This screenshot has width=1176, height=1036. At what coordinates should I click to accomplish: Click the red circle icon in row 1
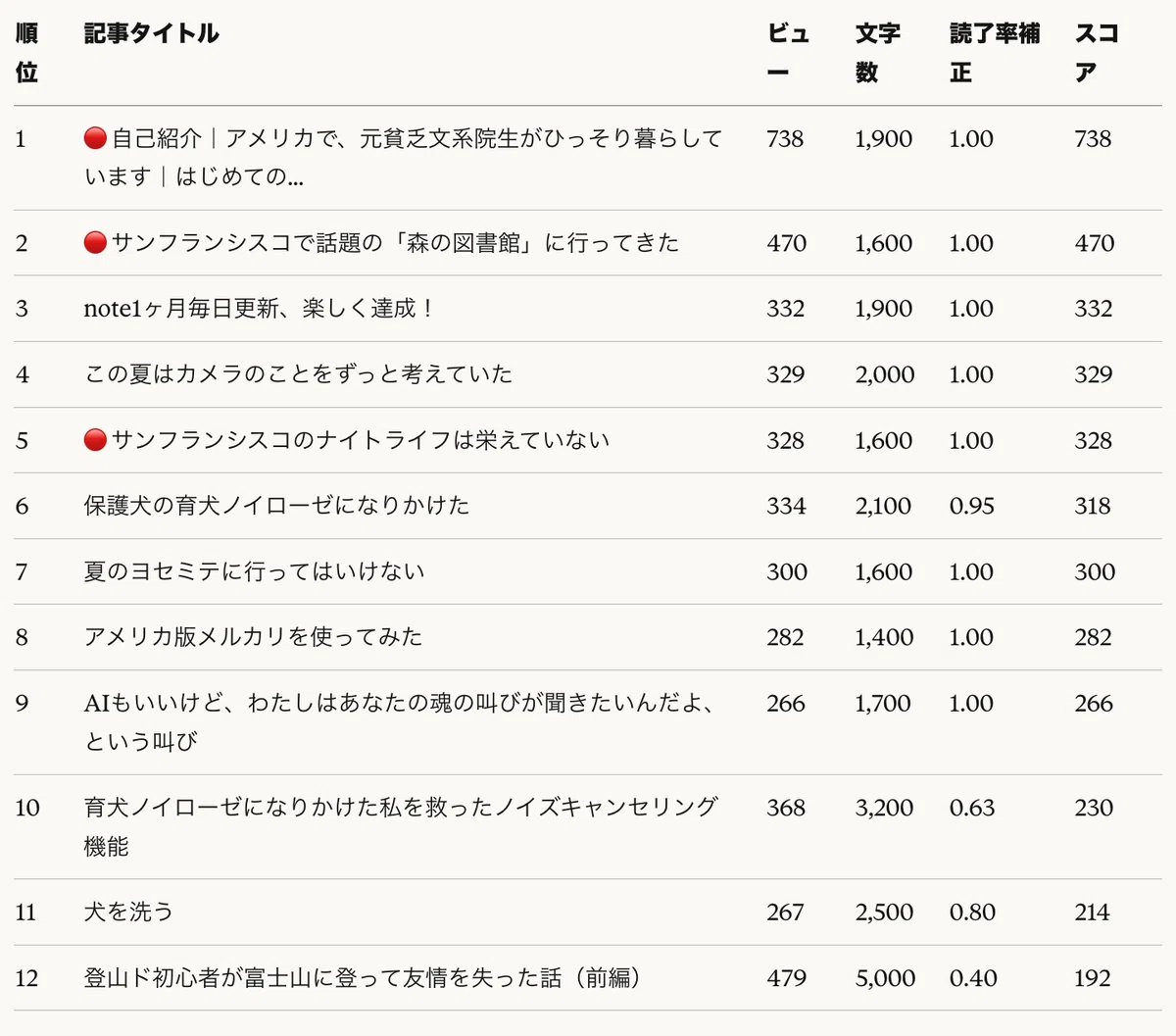click(95, 138)
